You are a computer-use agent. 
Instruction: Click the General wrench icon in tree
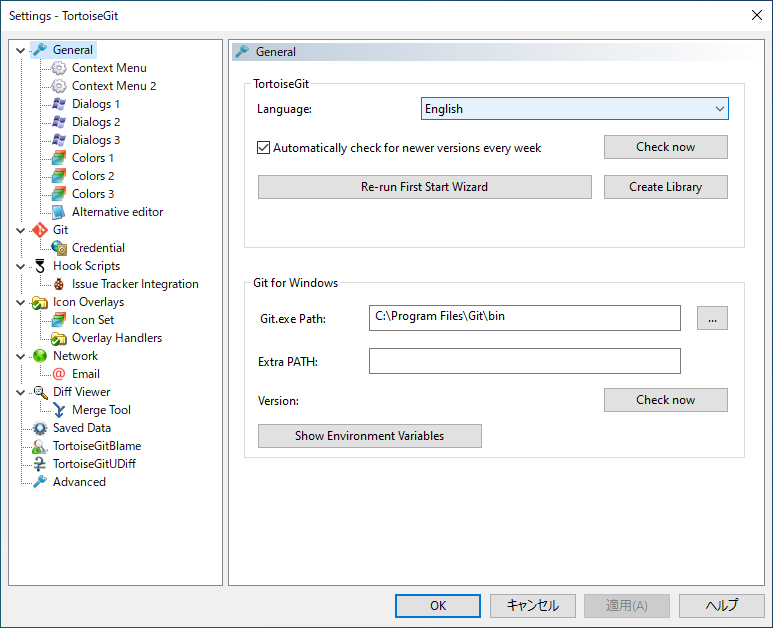40,50
